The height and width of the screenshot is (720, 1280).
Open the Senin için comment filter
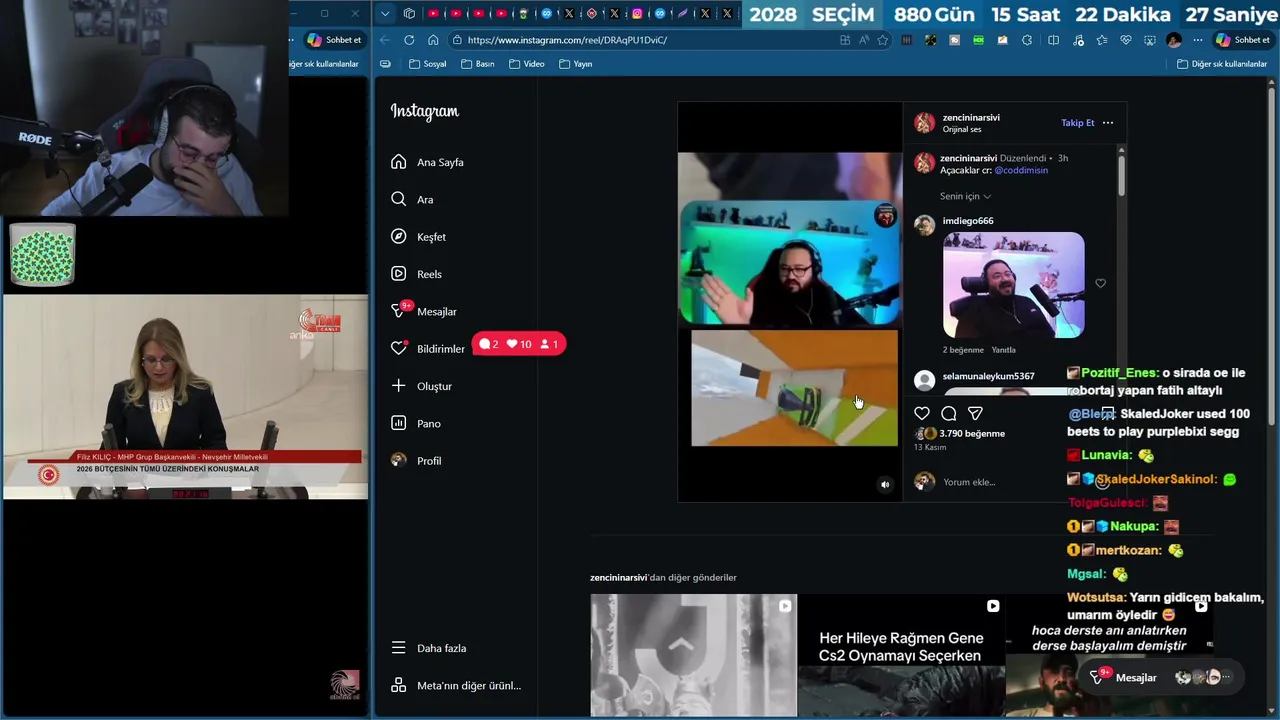tap(965, 196)
